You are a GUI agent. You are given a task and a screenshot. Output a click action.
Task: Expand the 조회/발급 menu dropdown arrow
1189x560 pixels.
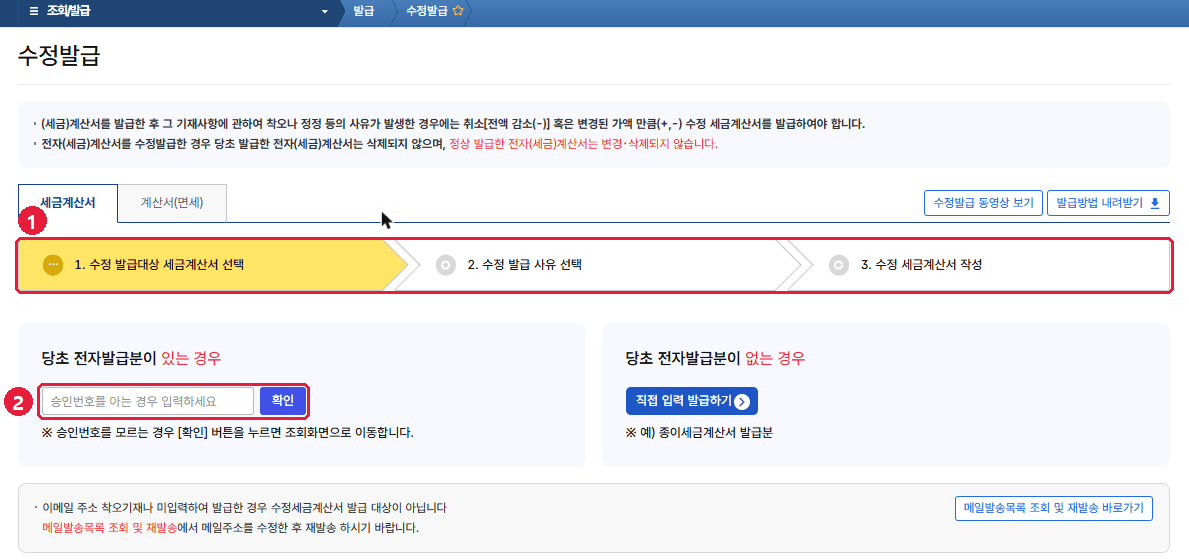click(x=325, y=12)
